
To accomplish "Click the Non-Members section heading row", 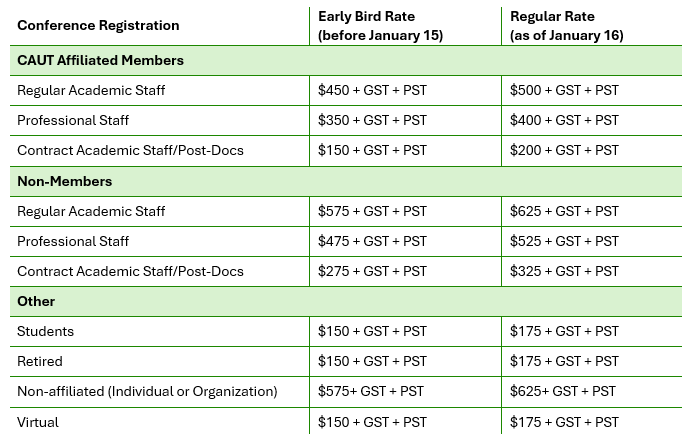I will pyautogui.click(x=346, y=181).
